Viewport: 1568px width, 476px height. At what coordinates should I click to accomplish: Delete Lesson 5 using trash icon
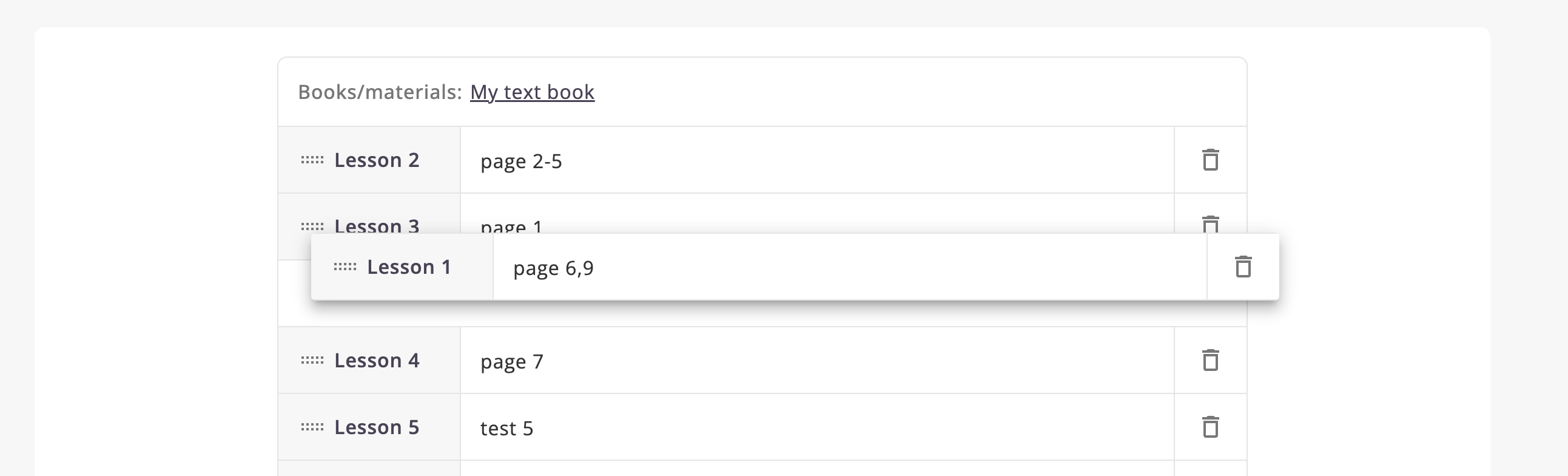pos(1210,427)
